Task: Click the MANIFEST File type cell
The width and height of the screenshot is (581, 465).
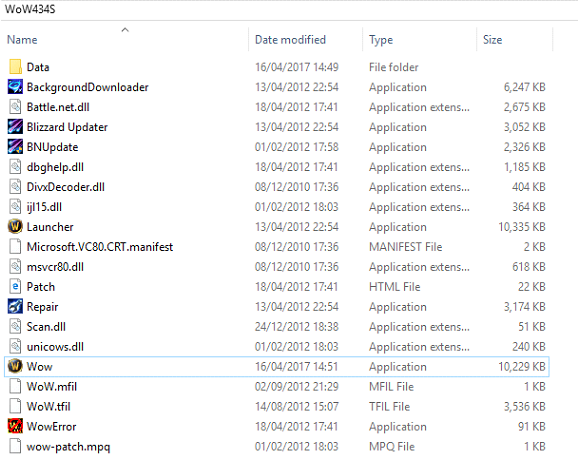Action: pos(406,247)
